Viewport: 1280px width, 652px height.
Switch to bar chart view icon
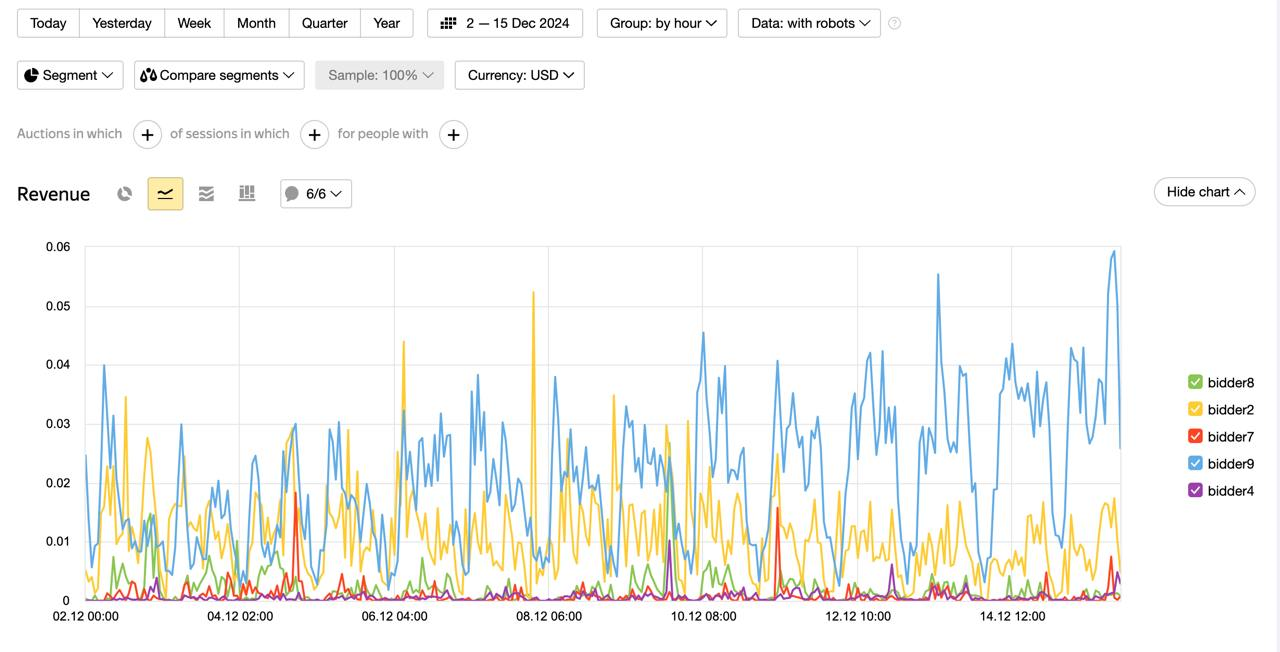(x=247, y=194)
